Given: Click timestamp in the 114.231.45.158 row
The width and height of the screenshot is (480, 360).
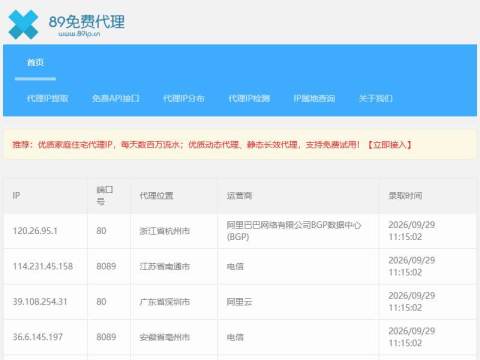Looking at the screenshot, I should [412, 266].
